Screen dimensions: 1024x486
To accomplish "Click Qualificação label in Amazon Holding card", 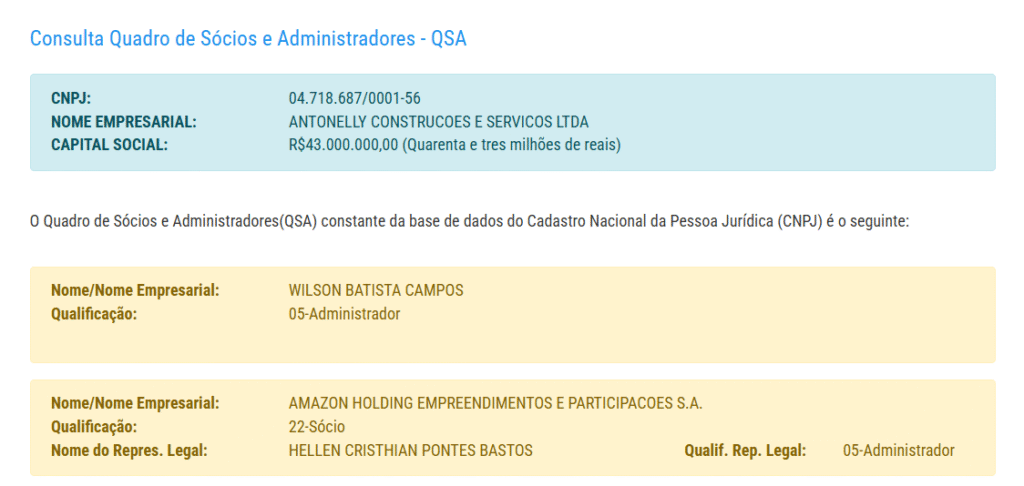I will pyautogui.click(x=93, y=427).
